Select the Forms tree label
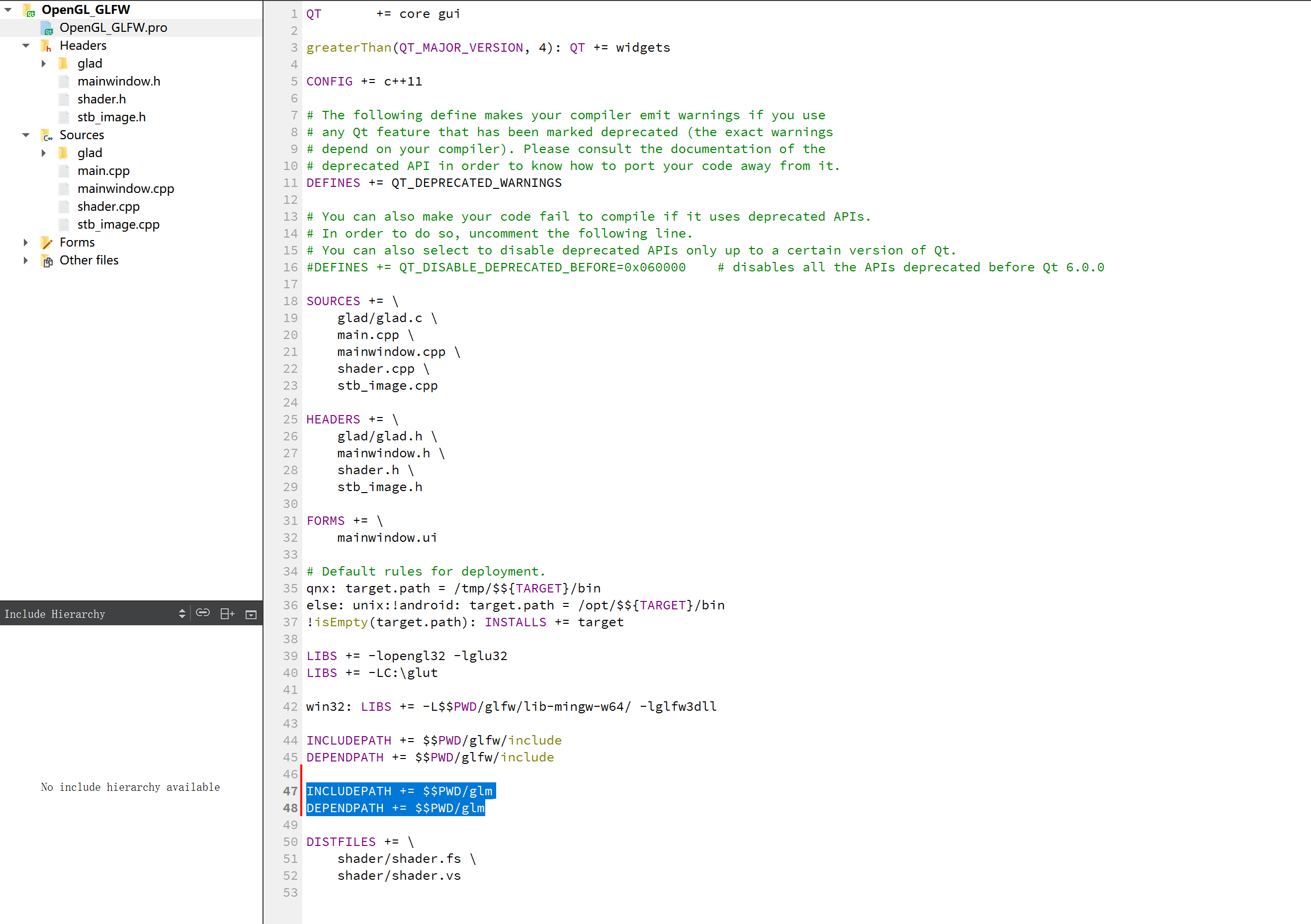Viewport: 1311px width, 924px height. coord(77,243)
